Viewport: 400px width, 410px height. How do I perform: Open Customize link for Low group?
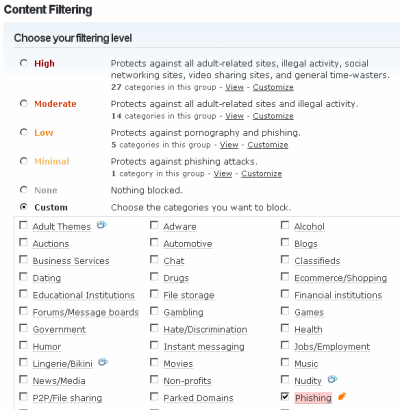268,145
